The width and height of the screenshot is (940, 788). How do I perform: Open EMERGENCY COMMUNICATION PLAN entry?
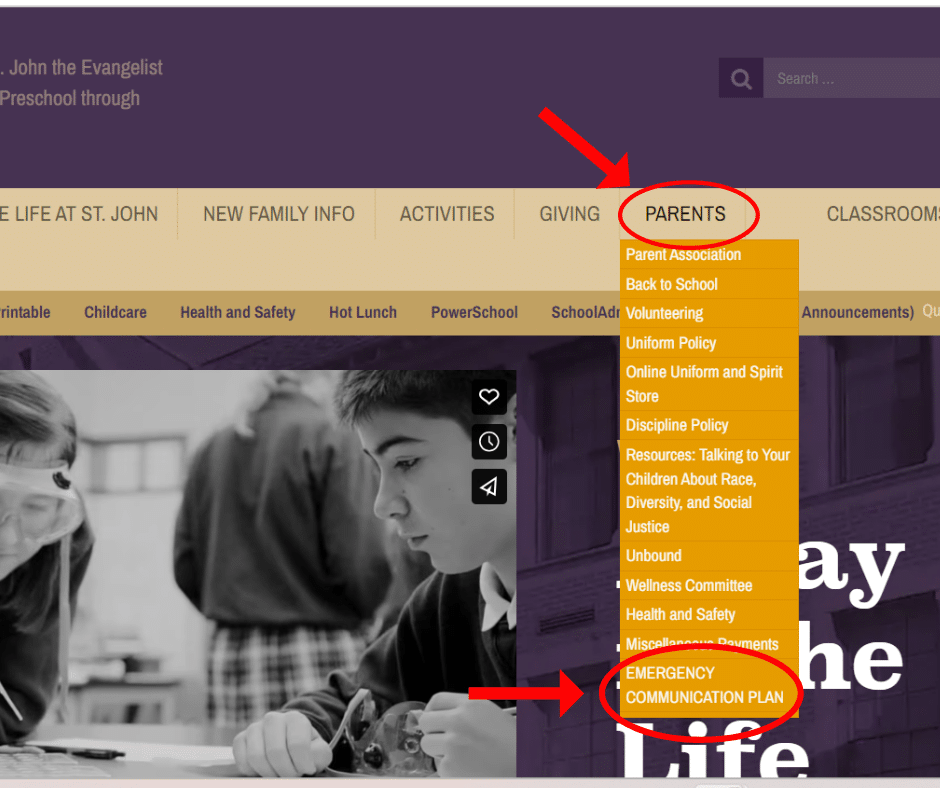[709, 685]
